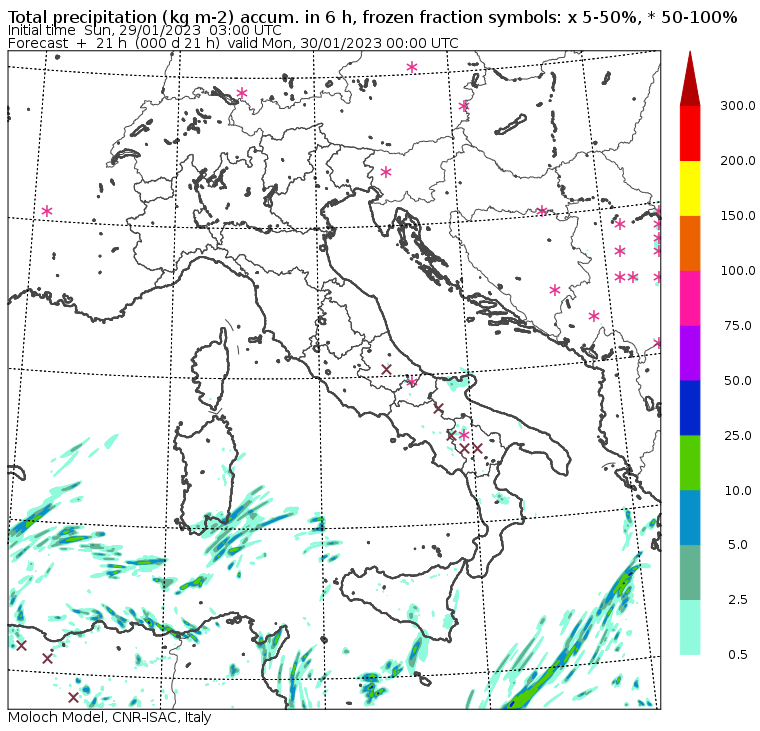This screenshot has width=760, height=731.
Task: Click the dark red arrow atop colorbar
Action: click(x=690, y=79)
